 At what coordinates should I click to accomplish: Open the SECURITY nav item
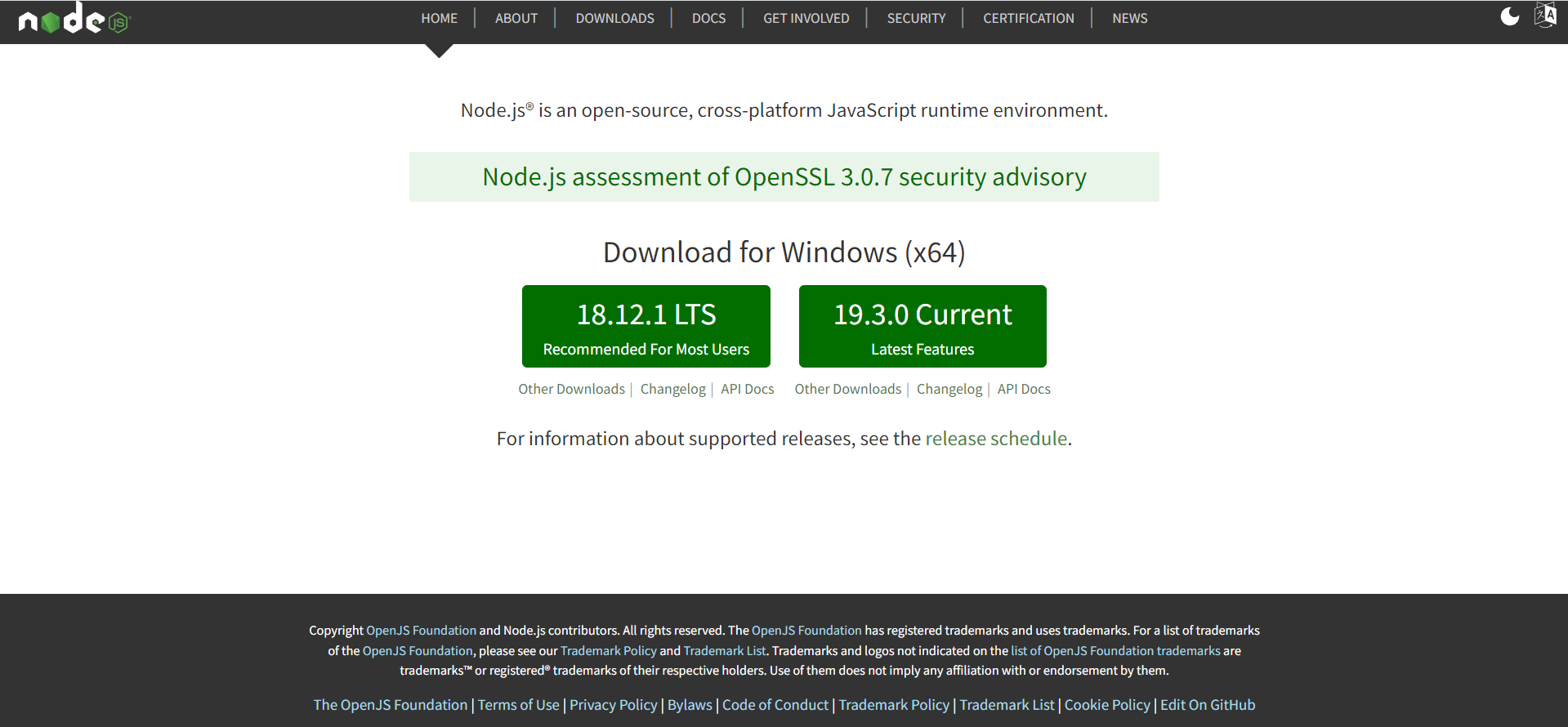[916, 18]
